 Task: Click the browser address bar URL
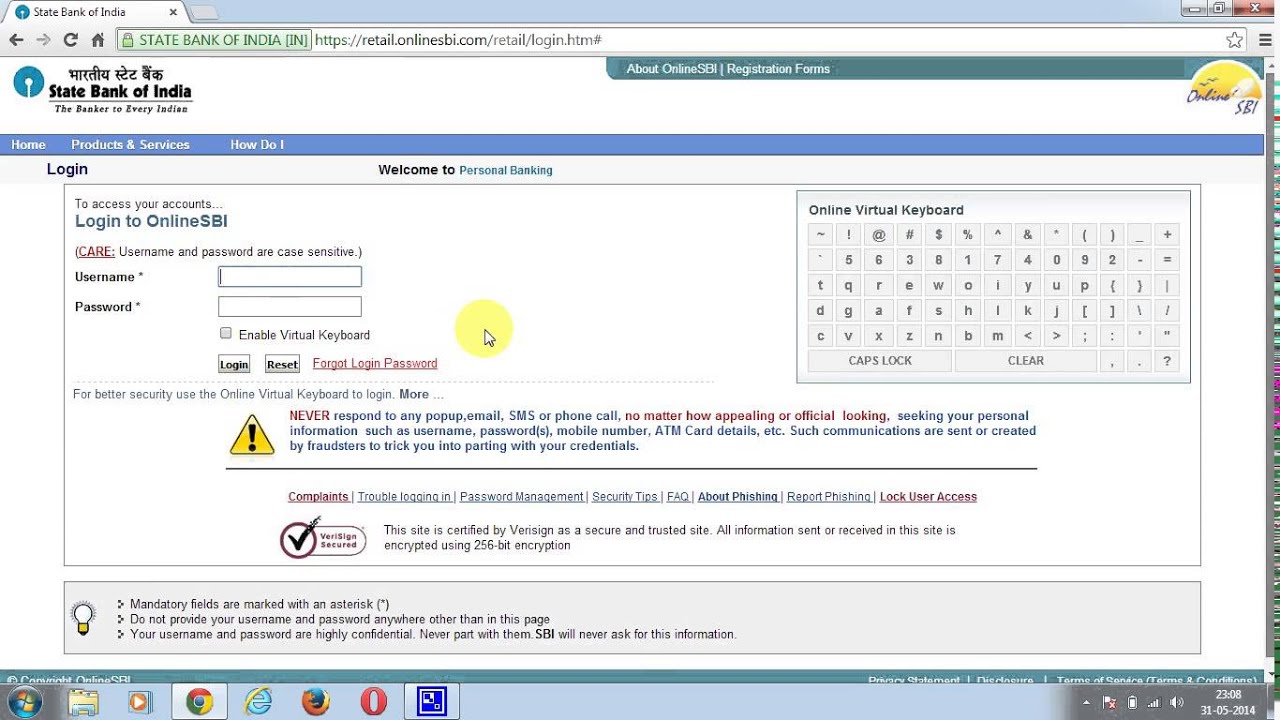tap(458, 40)
